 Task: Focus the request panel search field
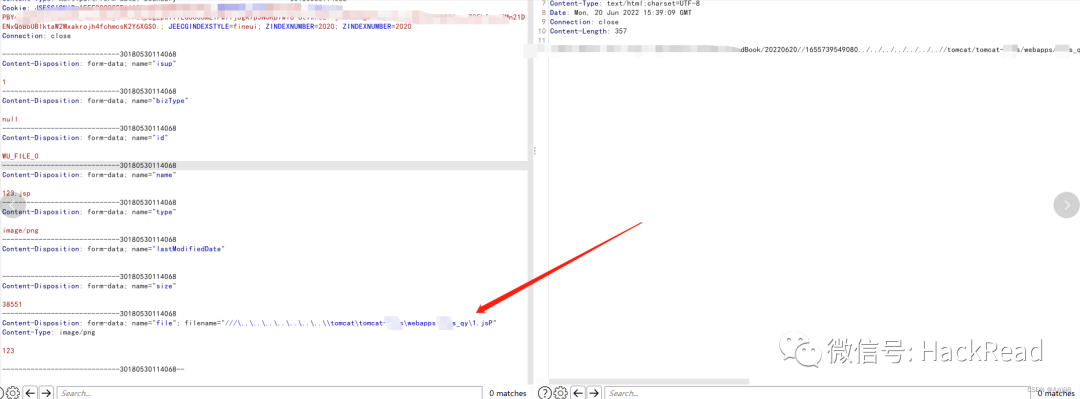click(269, 393)
